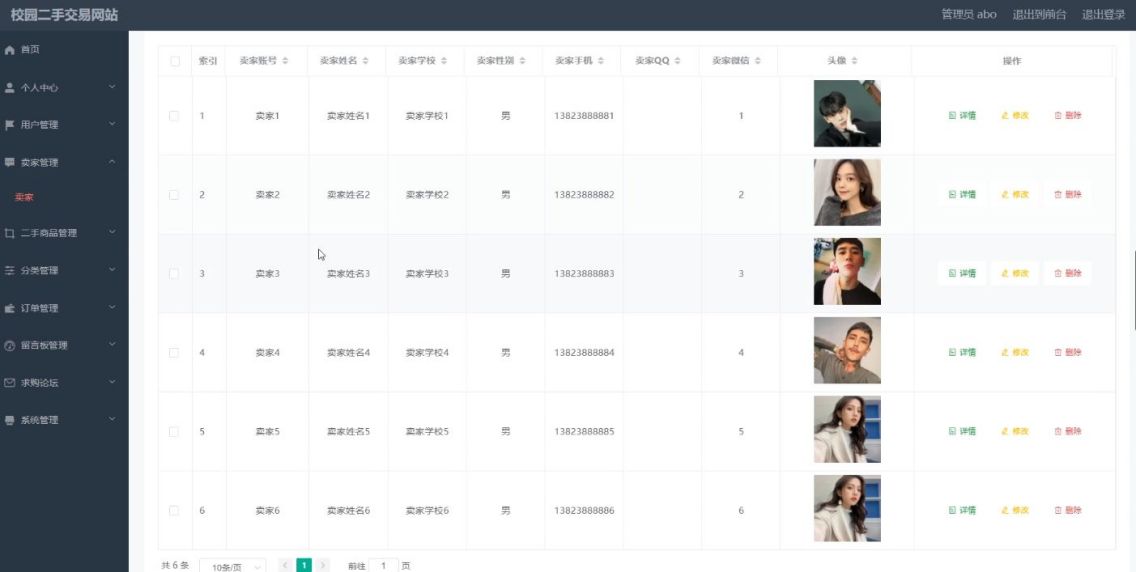This screenshot has width=1136, height=572.
Task: Sort by 卖家性别 column arrows
Action: click(x=522, y=61)
